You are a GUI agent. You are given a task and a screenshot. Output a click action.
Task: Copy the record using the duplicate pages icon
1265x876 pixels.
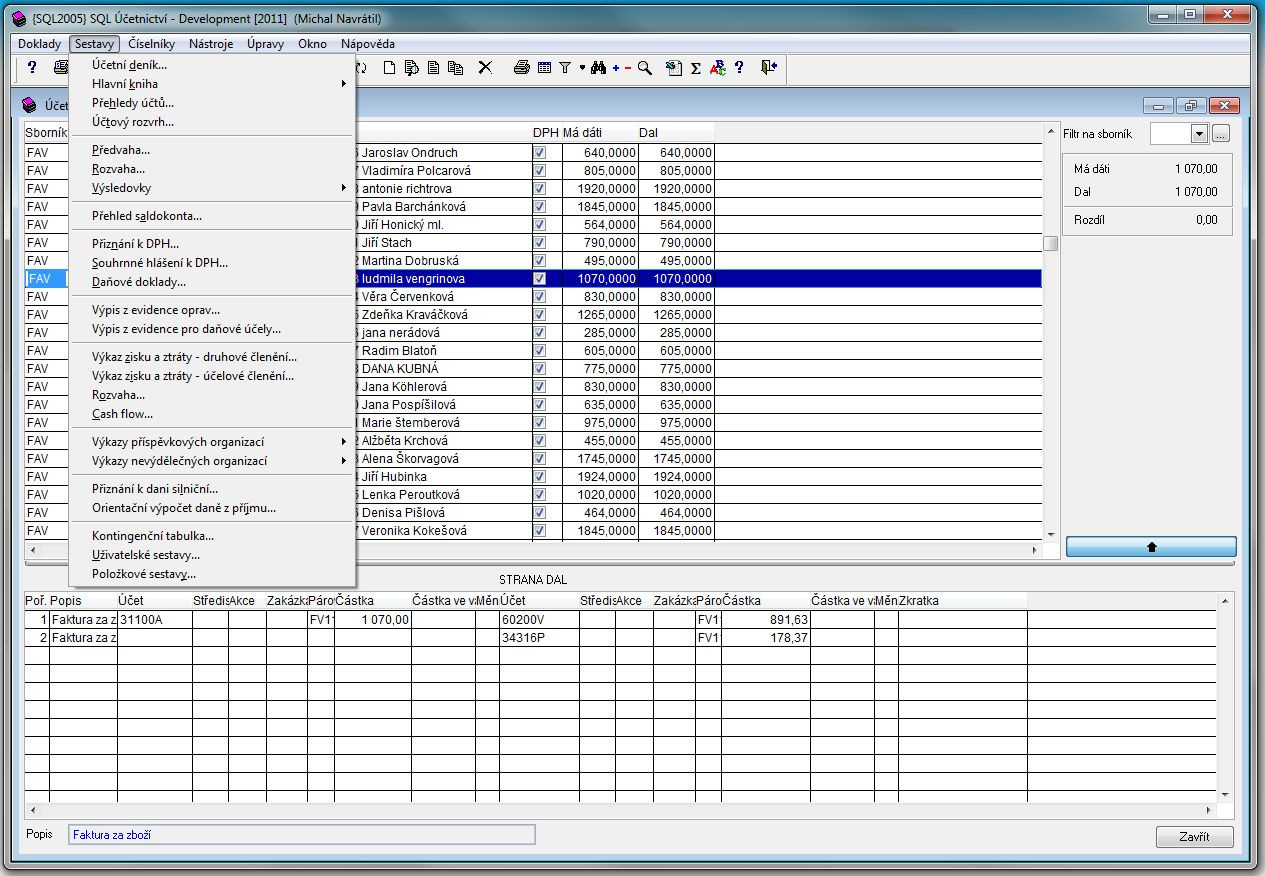(x=456, y=68)
